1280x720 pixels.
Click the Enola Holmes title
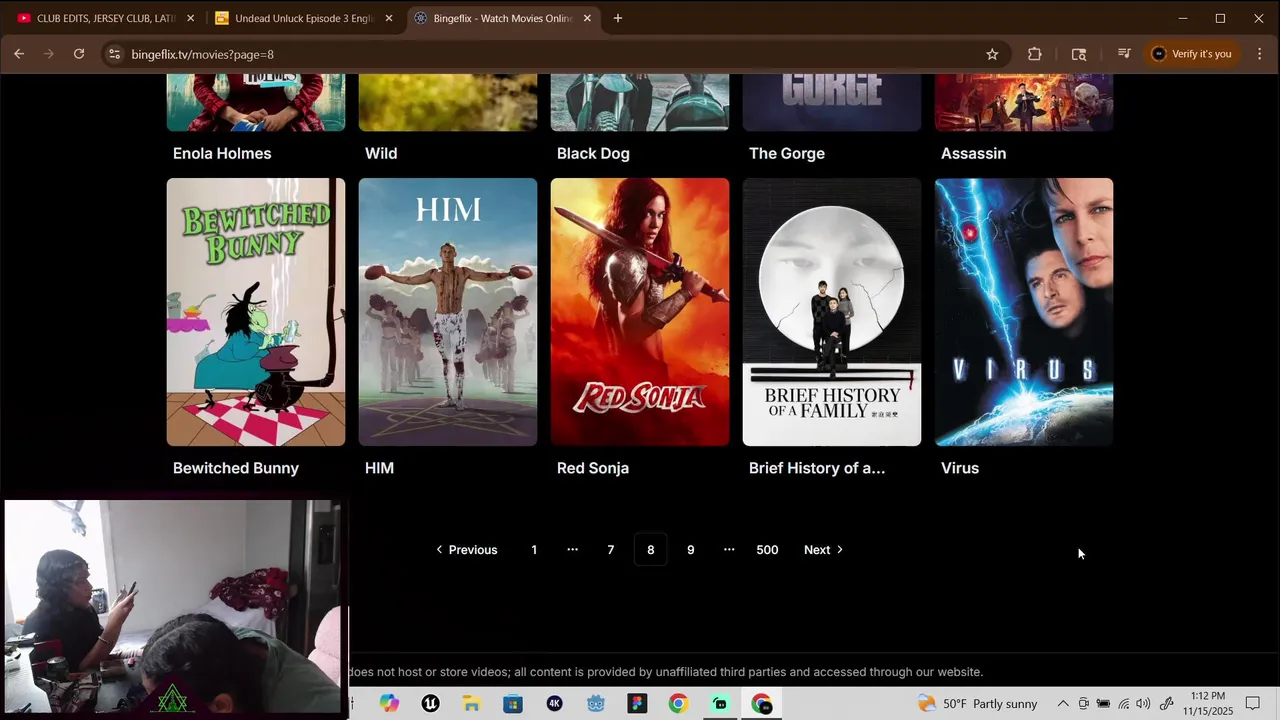tap(222, 153)
